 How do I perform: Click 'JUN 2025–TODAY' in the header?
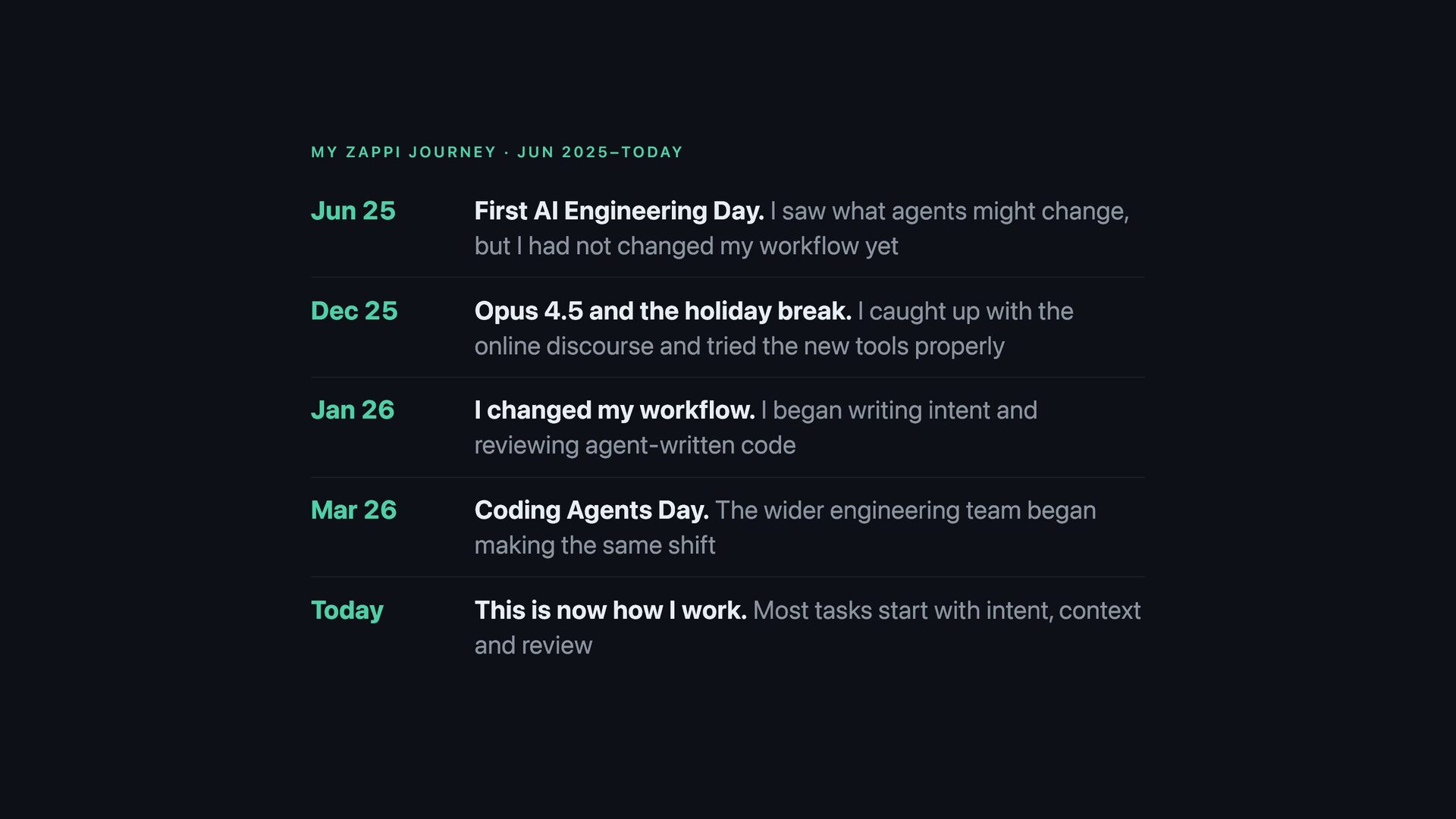tap(600, 152)
